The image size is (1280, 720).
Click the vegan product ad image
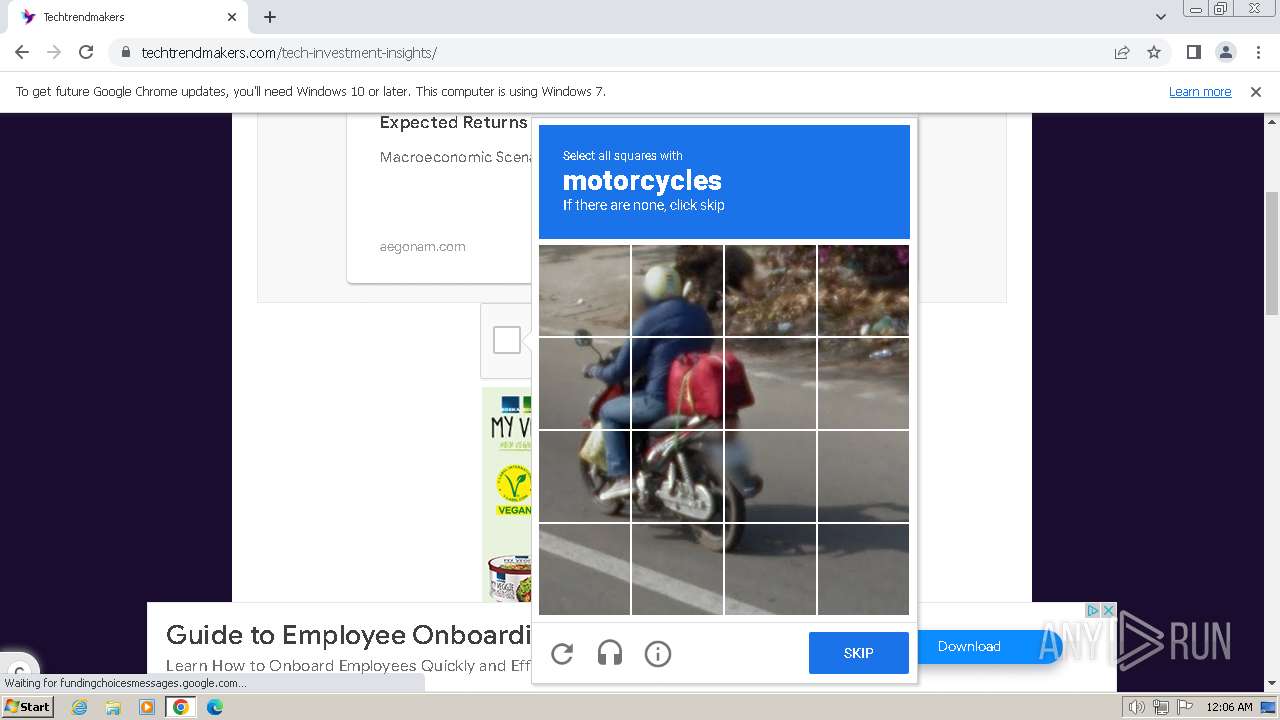508,495
